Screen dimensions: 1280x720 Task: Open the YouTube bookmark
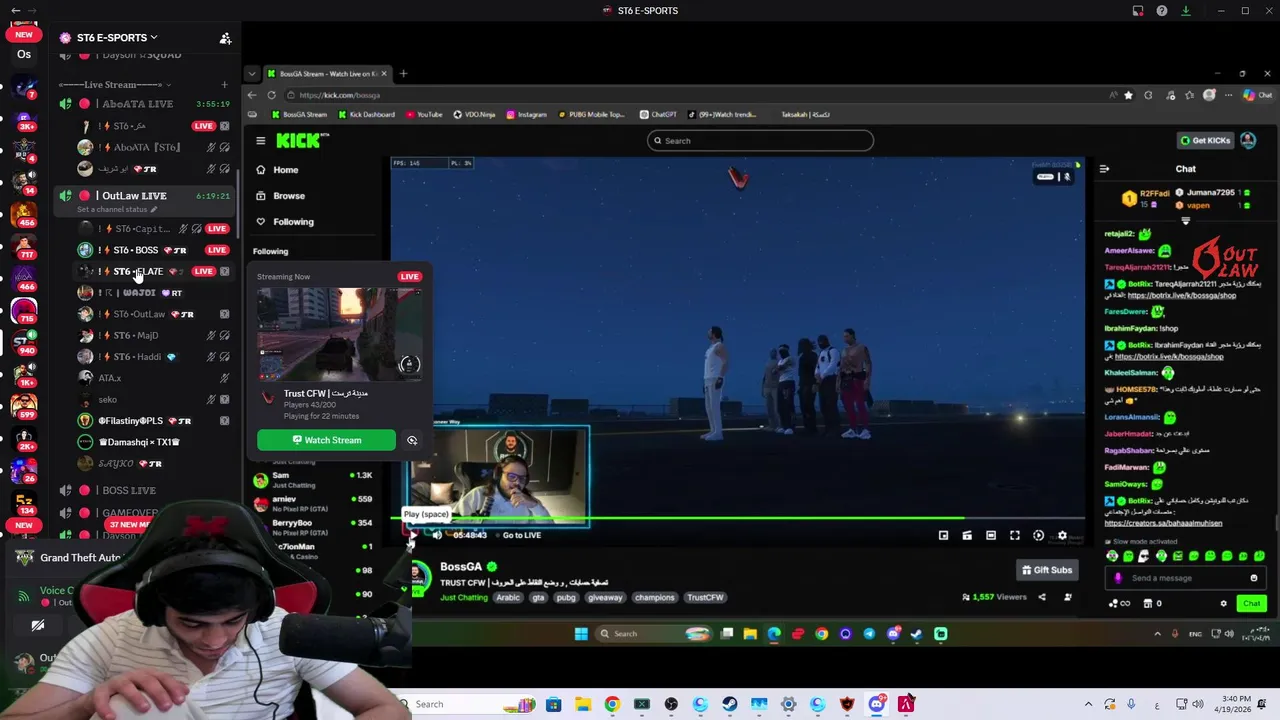424,115
